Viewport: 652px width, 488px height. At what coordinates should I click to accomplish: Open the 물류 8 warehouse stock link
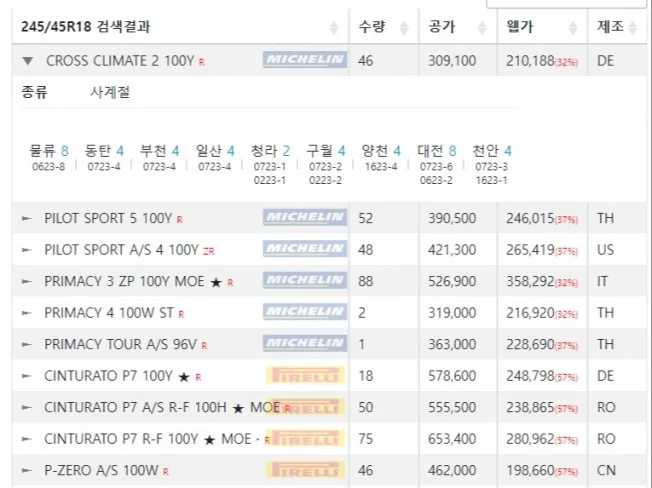[x=49, y=150]
